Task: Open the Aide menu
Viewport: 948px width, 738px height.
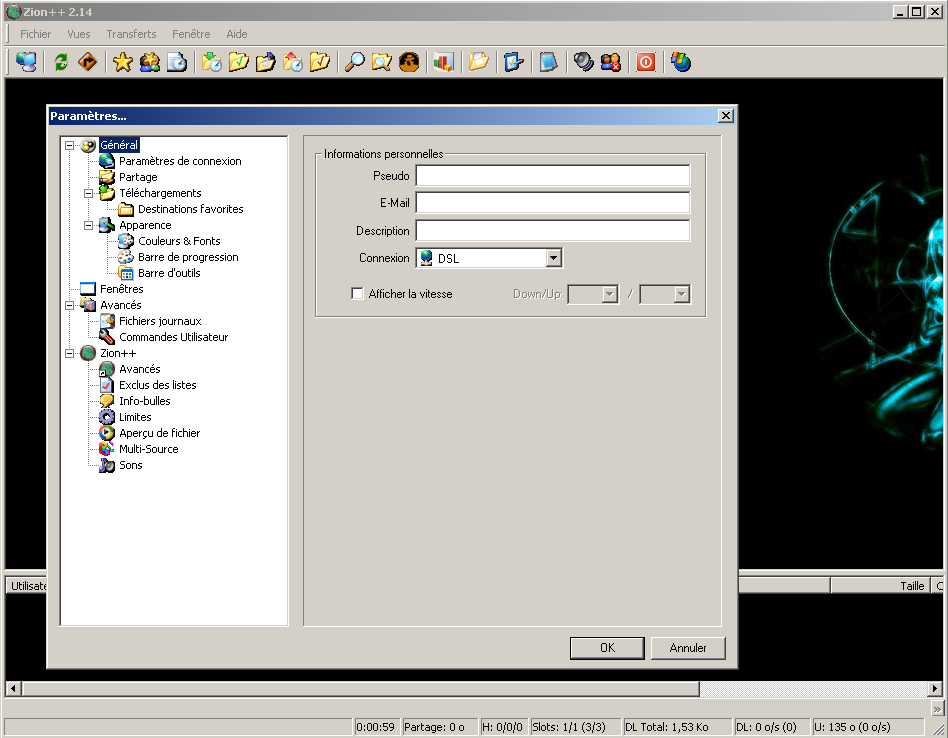Action: [236, 34]
